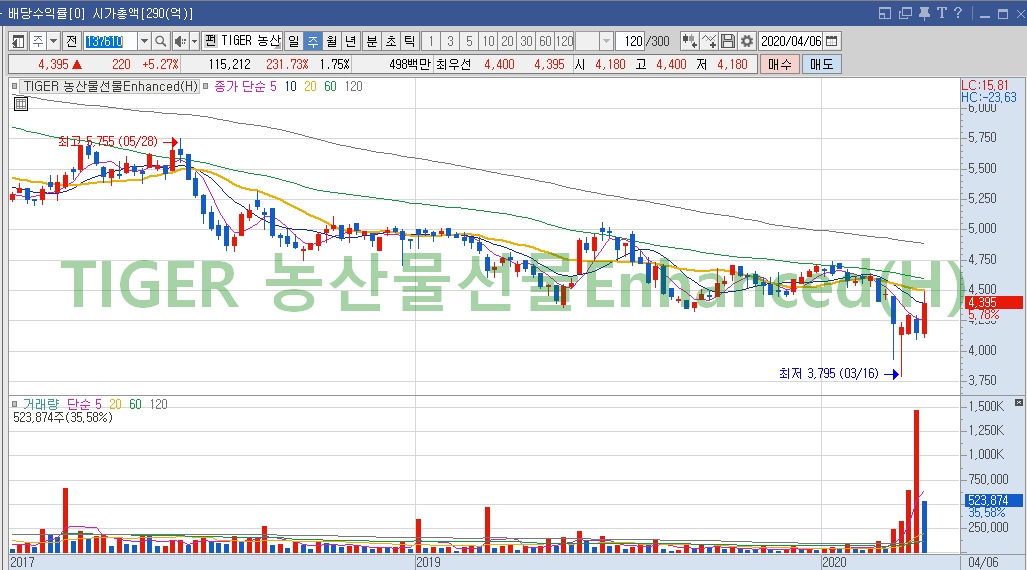Select interval preset 10
1027x570 pixels.
coord(488,41)
